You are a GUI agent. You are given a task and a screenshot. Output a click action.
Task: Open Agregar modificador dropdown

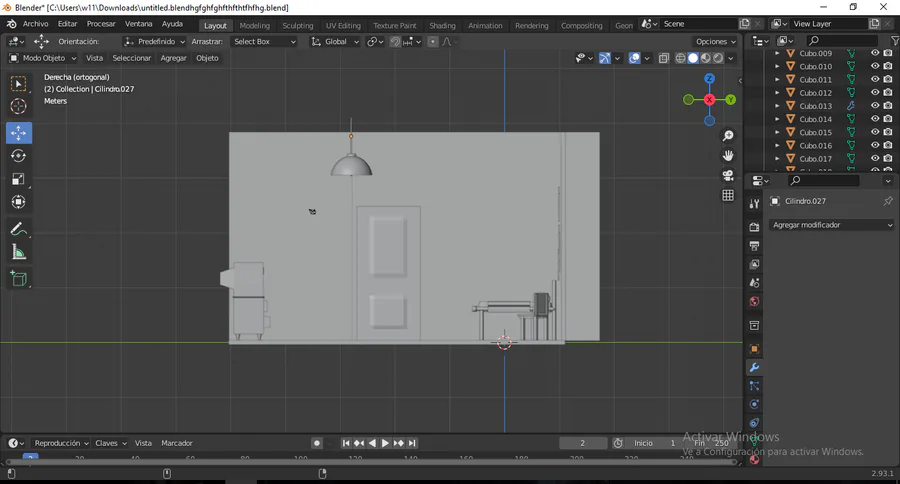832,225
